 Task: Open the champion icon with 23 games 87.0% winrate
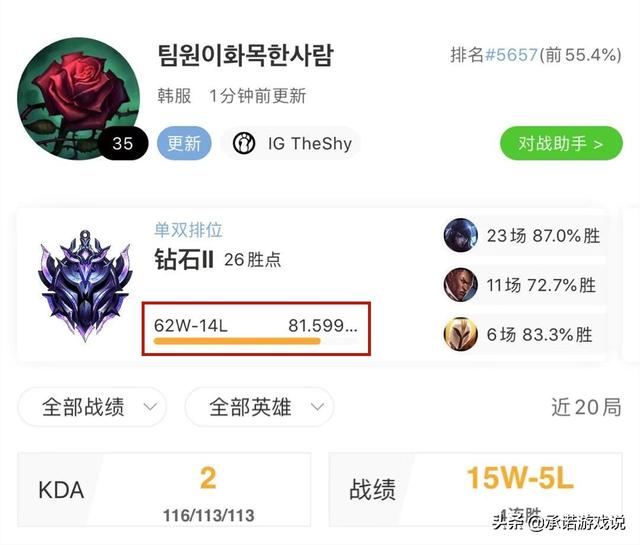pyautogui.click(x=460, y=235)
